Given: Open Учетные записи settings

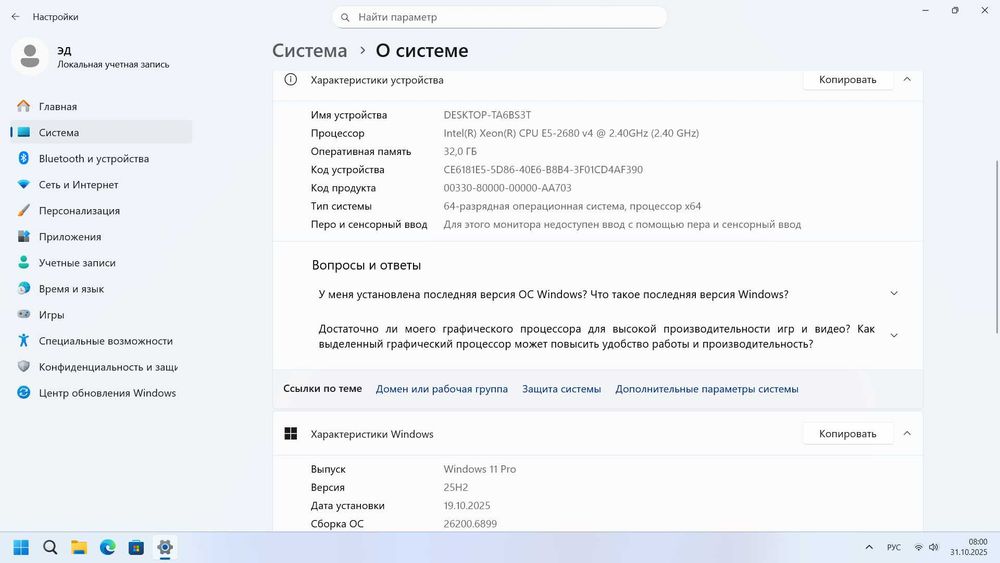Looking at the screenshot, I should pyautogui.click(x=101, y=263).
